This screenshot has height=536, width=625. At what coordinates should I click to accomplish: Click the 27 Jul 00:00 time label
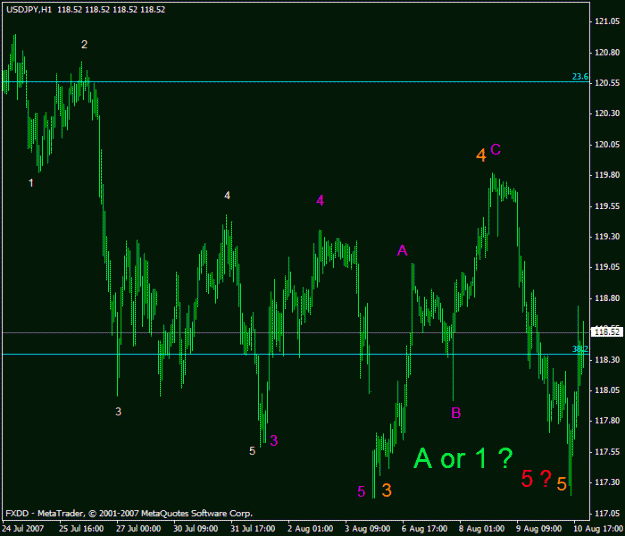pos(138,529)
